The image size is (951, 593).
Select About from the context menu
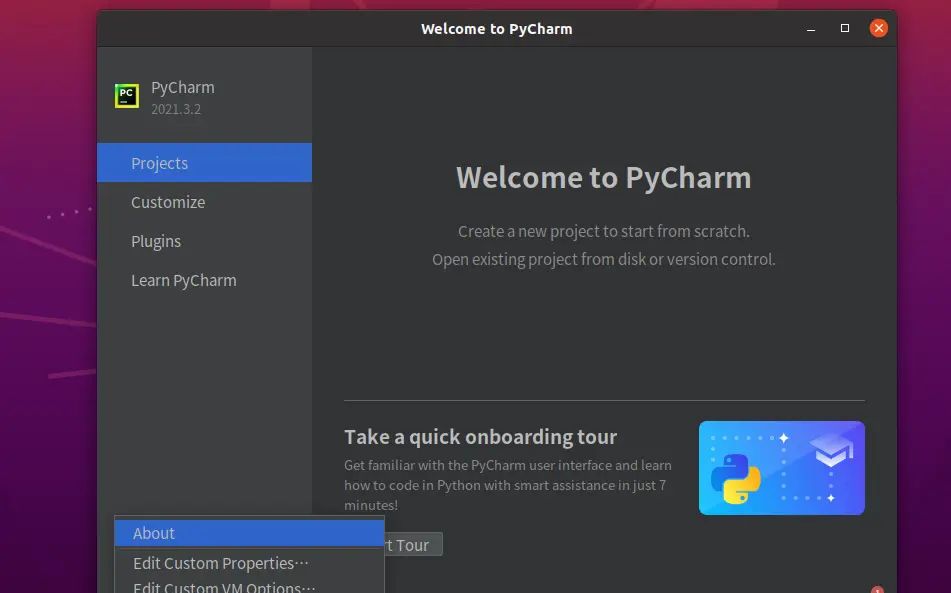(153, 532)
